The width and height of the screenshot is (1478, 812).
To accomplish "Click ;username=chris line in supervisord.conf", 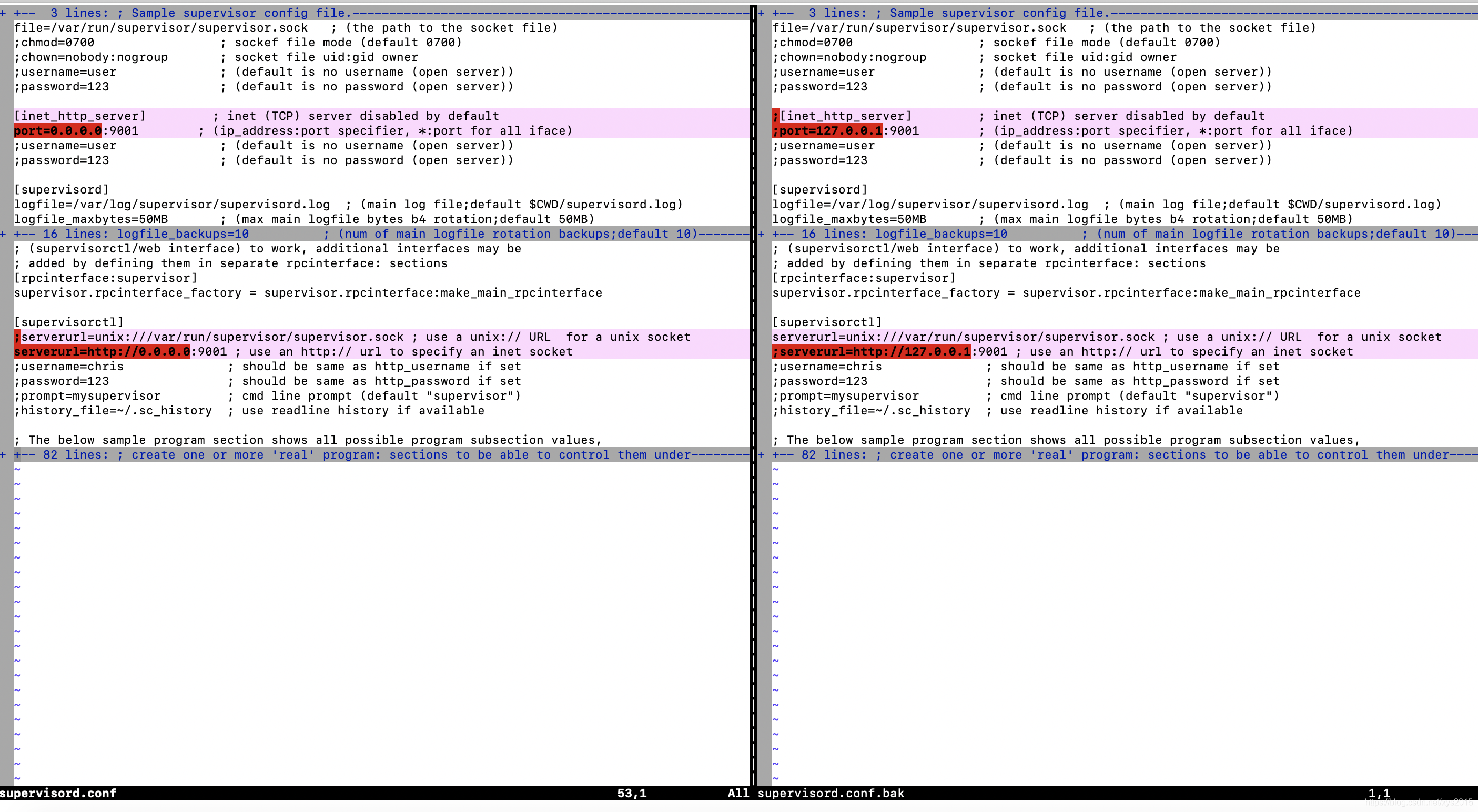I will click(267, 366).
